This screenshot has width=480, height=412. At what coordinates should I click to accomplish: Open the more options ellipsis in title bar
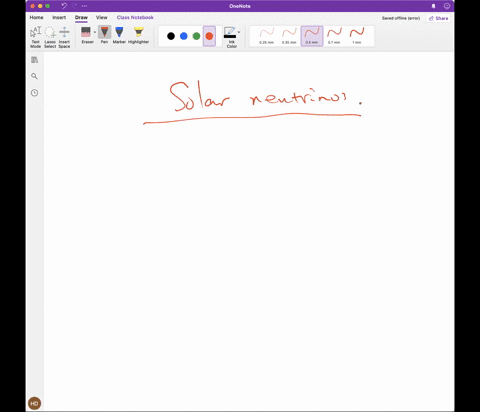point(84,6)
